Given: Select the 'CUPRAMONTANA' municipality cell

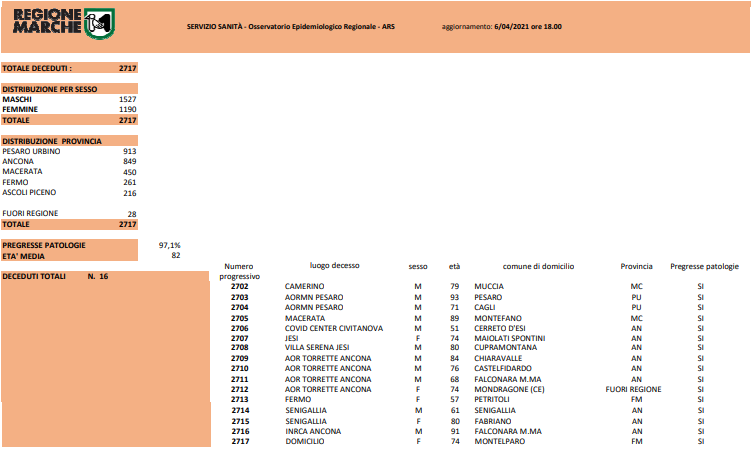Looking at the screenshot, I should [x=505, y=347].
